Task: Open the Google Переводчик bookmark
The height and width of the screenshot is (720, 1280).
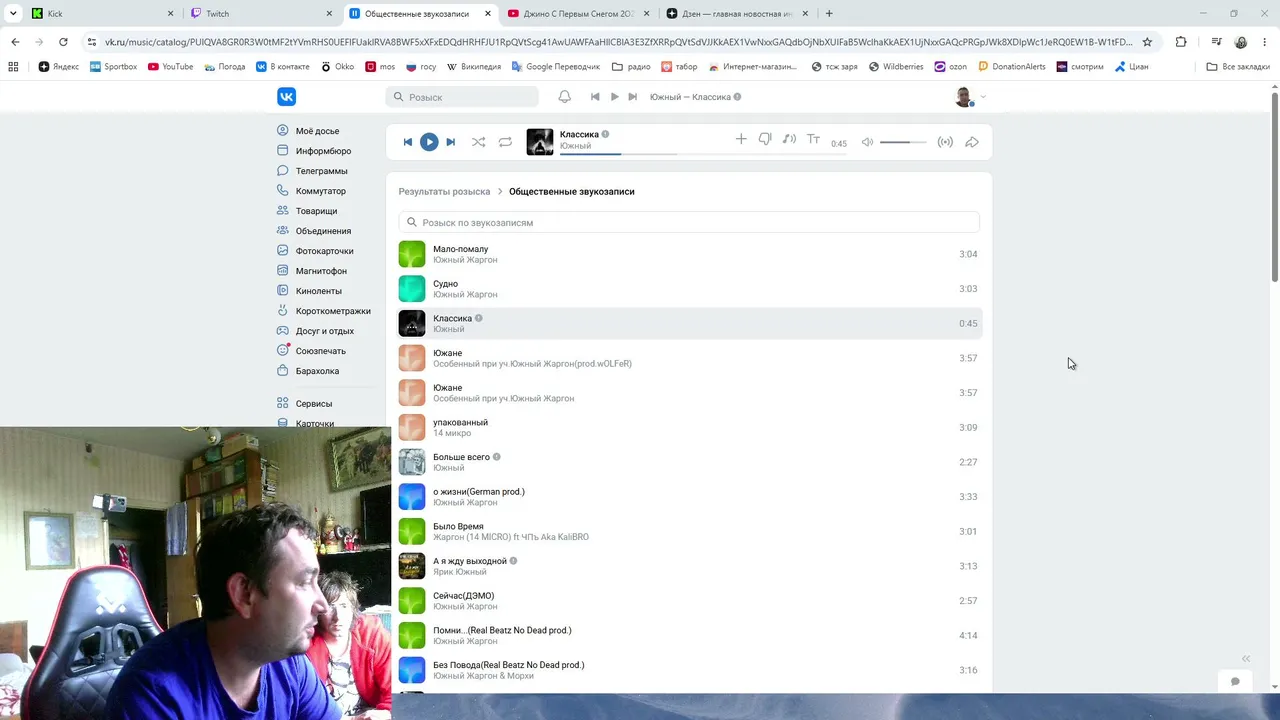Action: point(555,67)
